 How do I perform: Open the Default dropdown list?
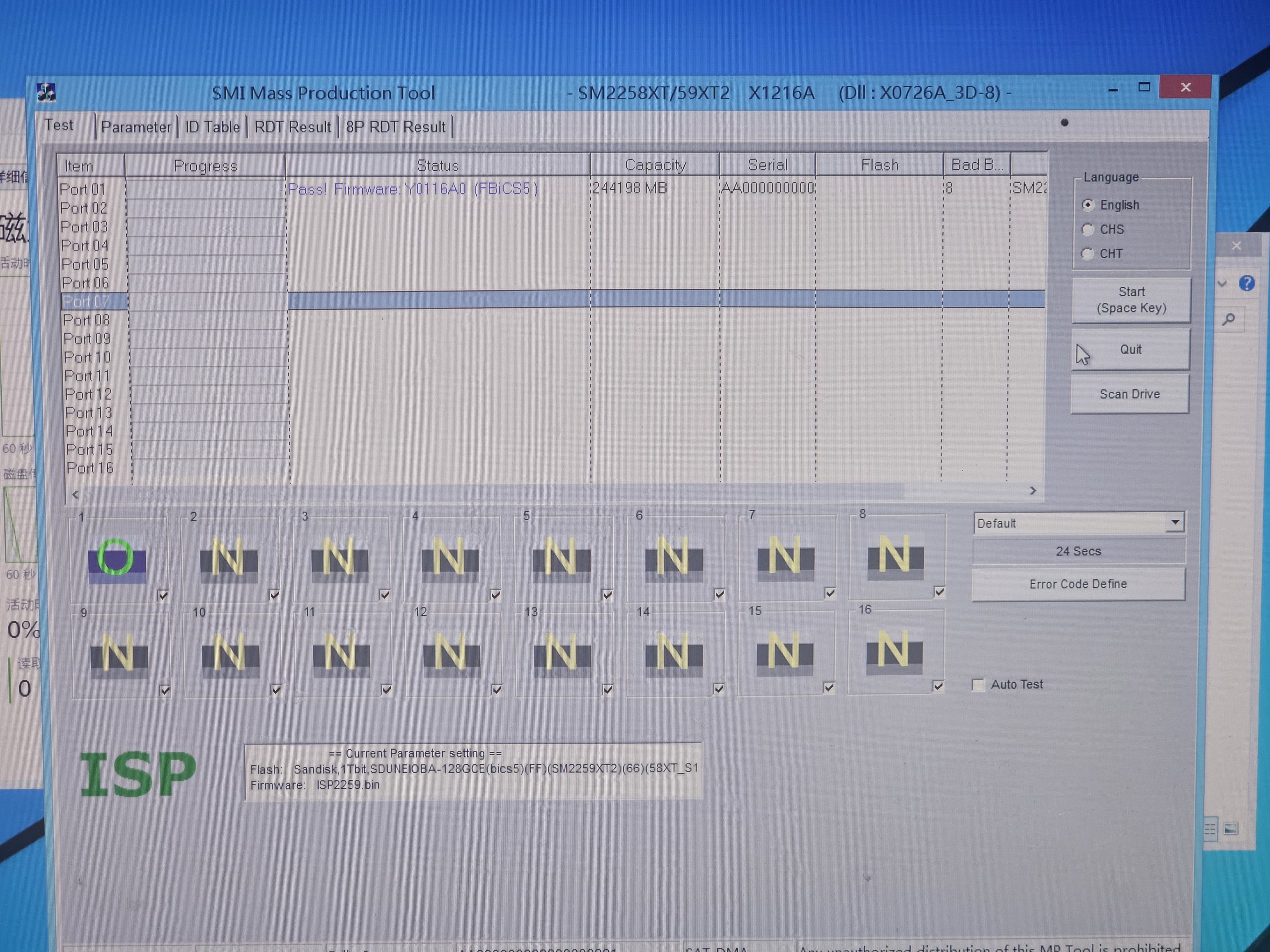pyautogui.click(x=1175, y=522)
